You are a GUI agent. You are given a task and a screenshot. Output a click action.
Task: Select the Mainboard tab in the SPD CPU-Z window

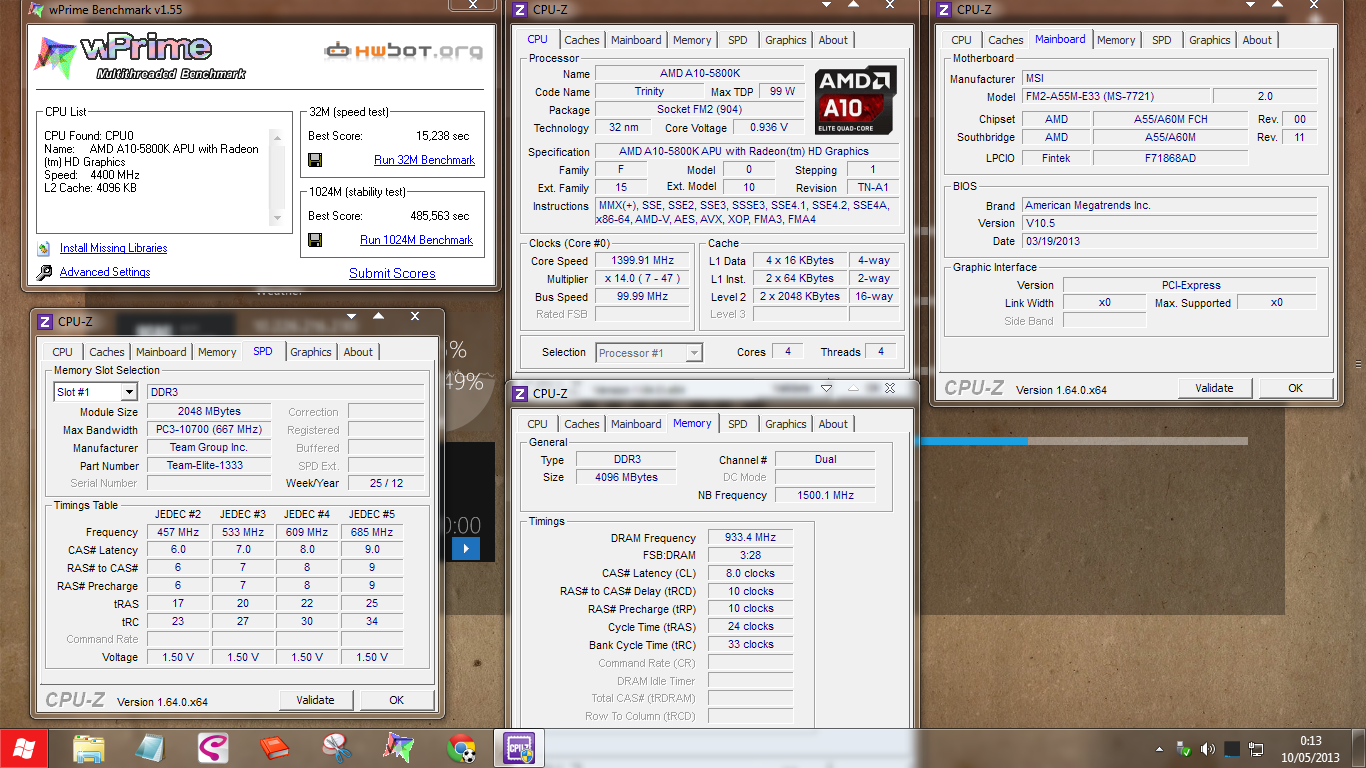[161, 352]
